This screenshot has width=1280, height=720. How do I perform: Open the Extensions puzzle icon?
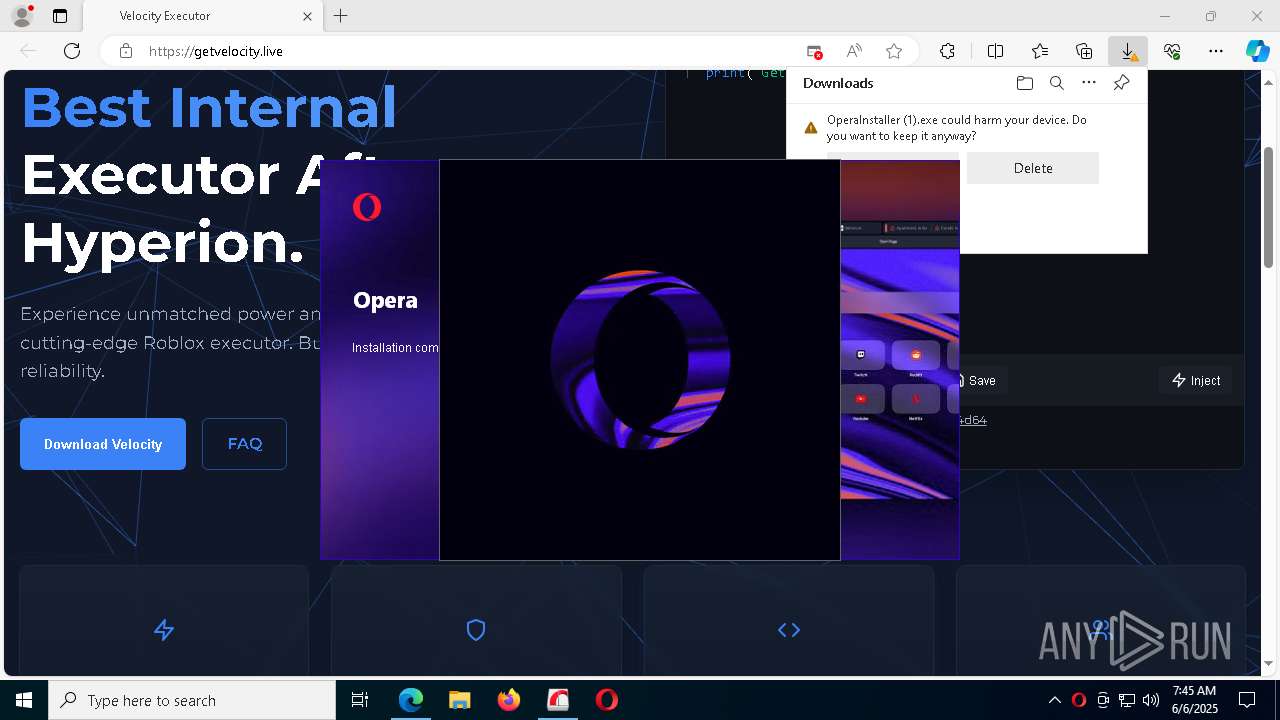(947, 51)
